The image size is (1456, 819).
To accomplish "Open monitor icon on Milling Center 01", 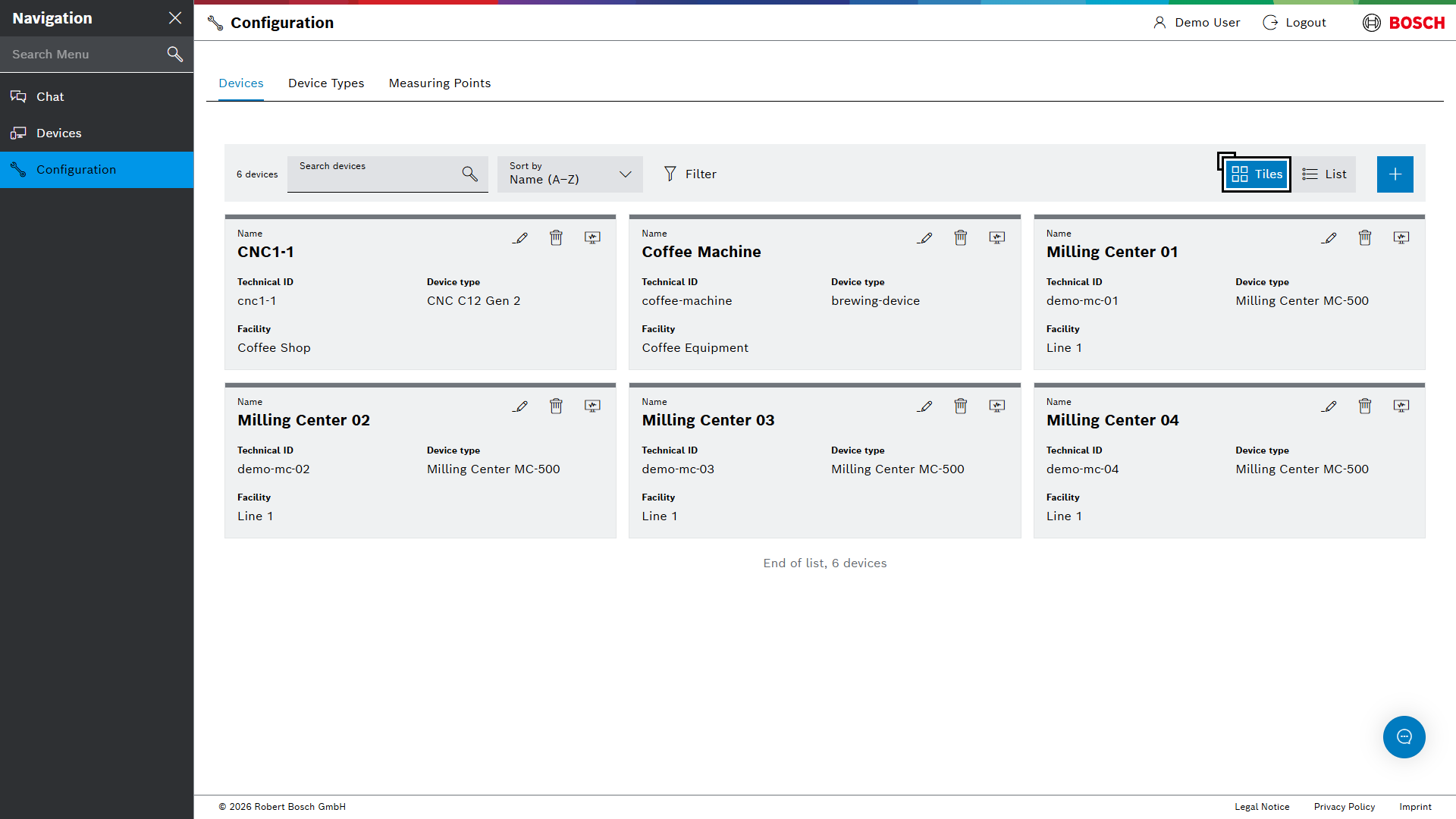I will coord(1401,238).
